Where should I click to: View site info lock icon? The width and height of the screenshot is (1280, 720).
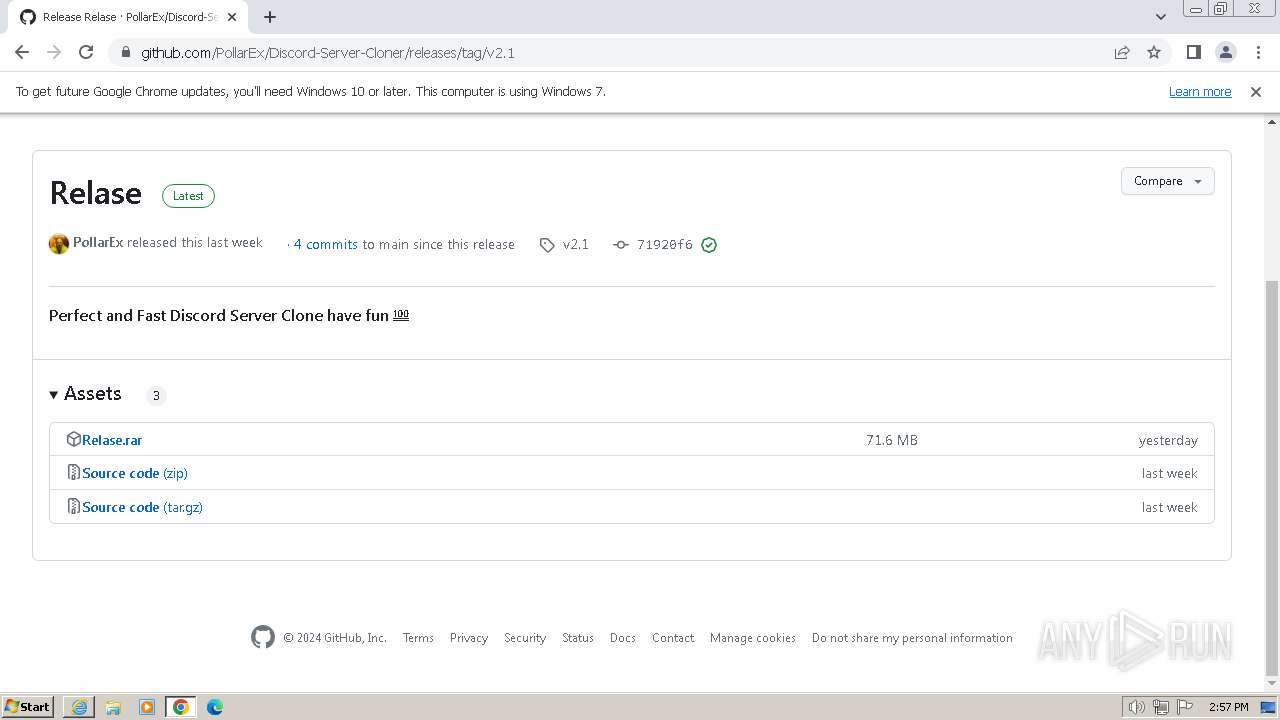tap(125, 53)
